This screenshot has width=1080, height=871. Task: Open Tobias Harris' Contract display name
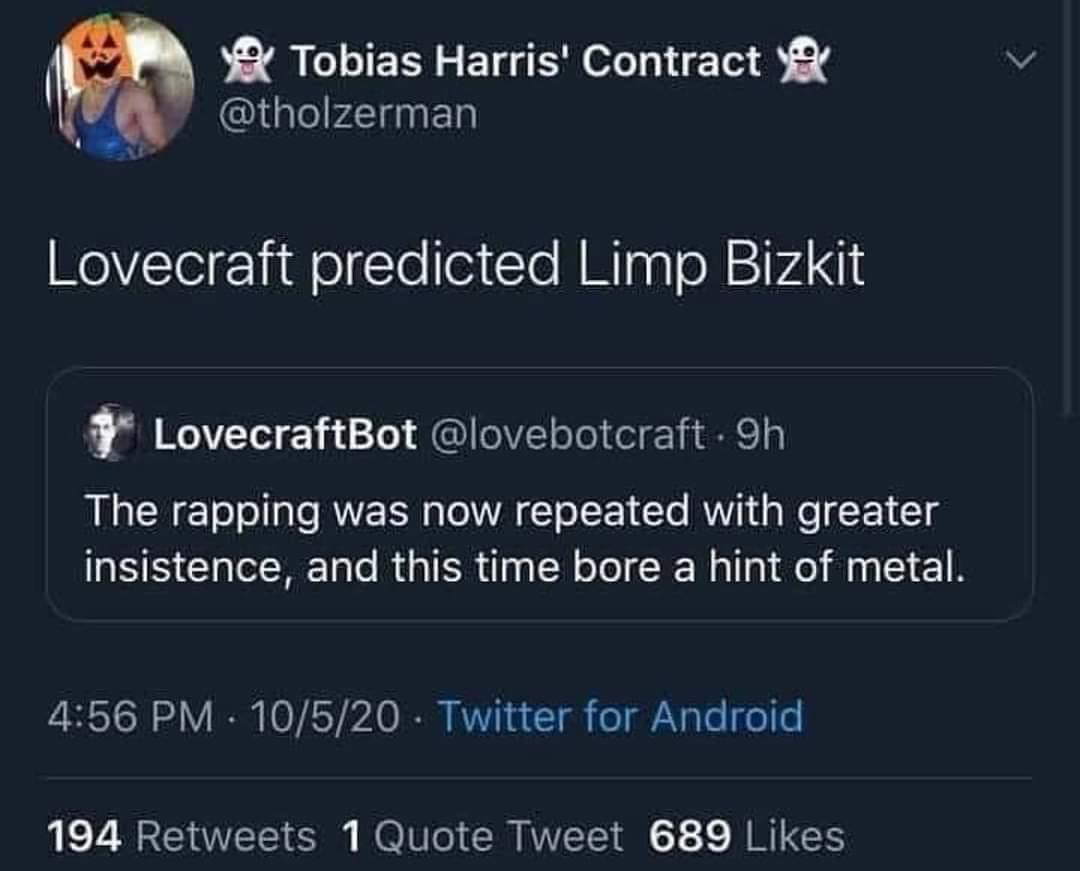(525, 62)
